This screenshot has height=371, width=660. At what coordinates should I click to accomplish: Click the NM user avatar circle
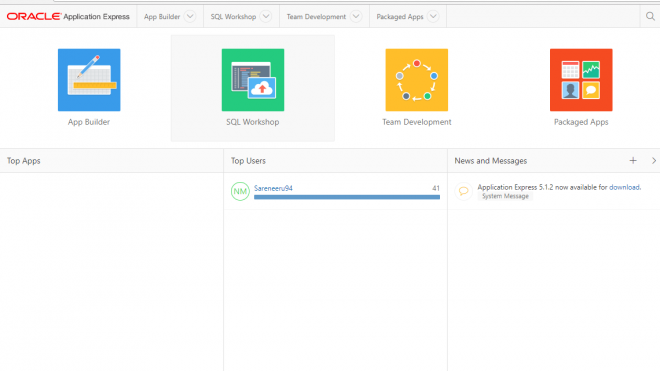click(x=240, y=191)
